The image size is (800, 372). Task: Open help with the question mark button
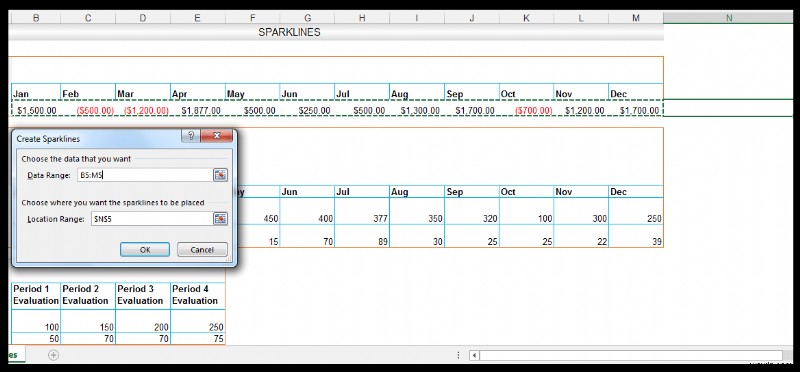tap(191, 136)
